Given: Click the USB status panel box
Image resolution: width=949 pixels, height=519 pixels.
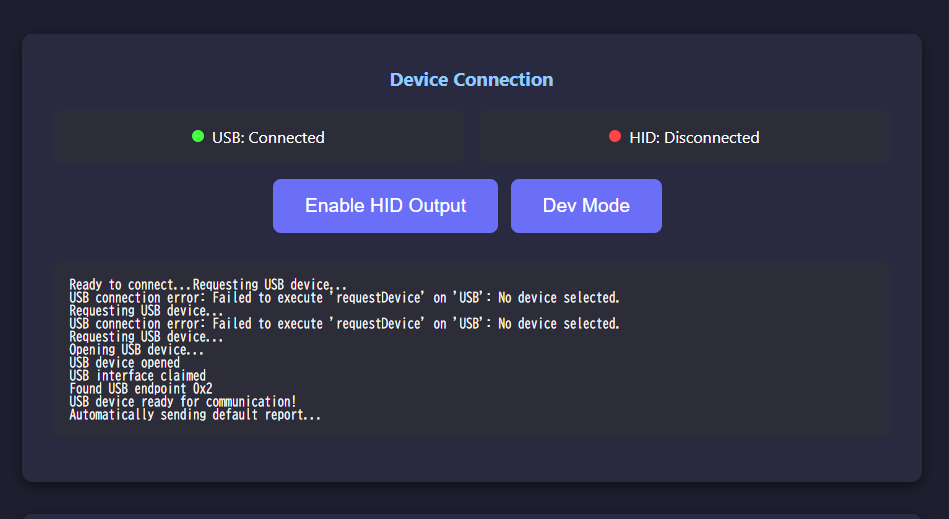Looking at the screenshot, I should pyautogui.click(x=259, y=137).
